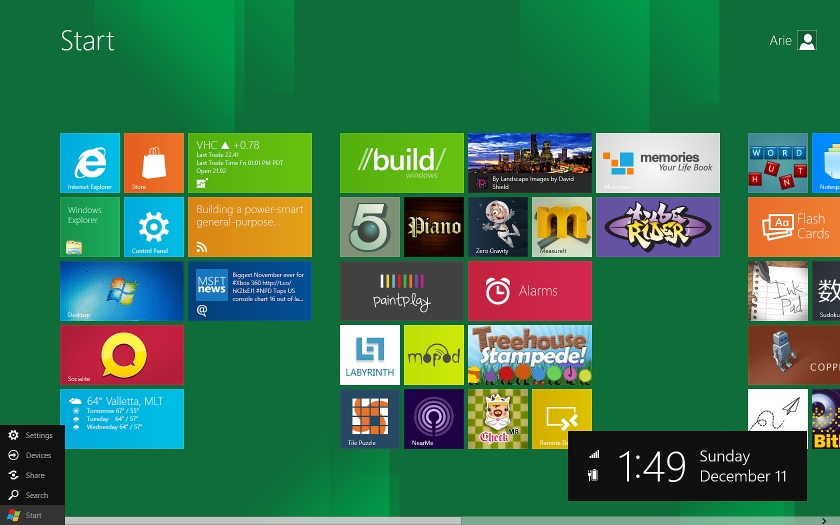This screenshot has width=840, height=525.
Task: Open the landscape images photo tile
Action: click(530, 163)
